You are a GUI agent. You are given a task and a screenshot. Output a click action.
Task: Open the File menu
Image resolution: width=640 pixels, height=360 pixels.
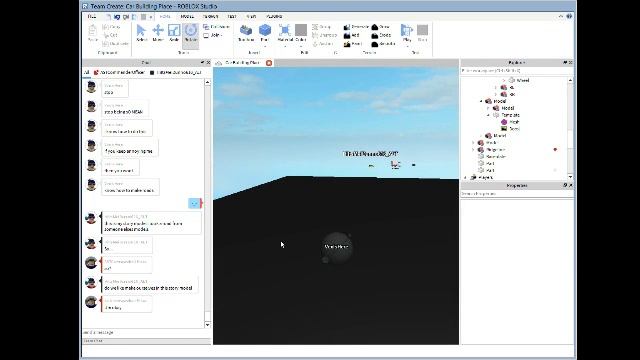coord(92,16)
